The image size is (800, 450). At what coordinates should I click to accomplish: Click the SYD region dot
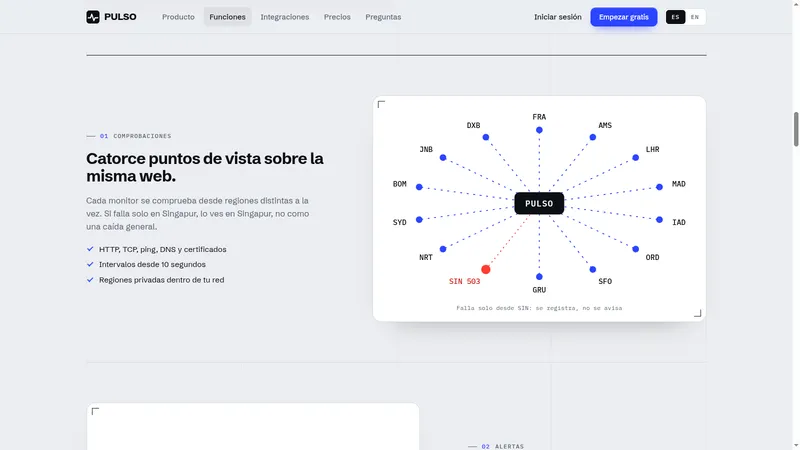pos(419,220)
